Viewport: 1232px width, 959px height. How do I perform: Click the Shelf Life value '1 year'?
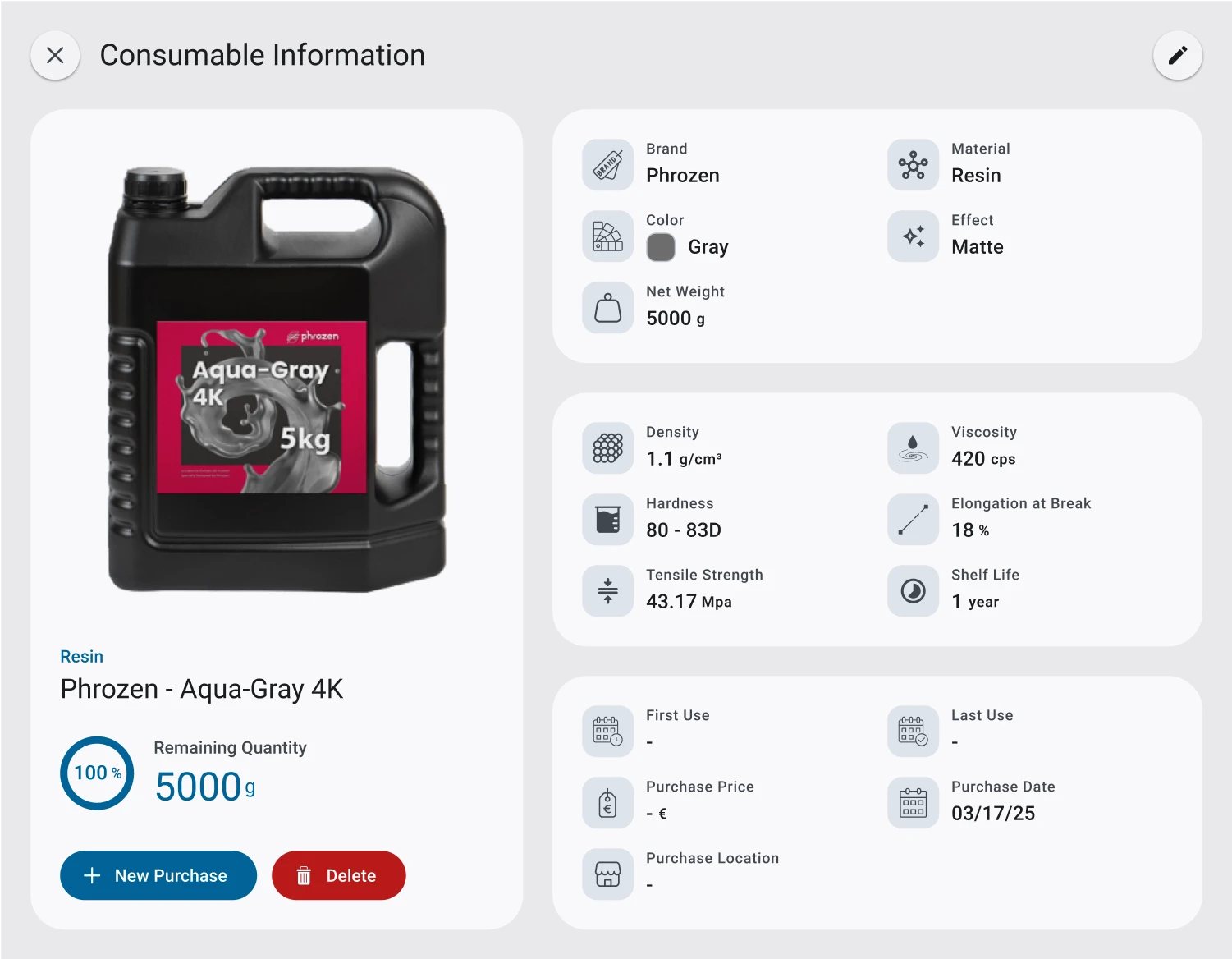tap(976, 602)
